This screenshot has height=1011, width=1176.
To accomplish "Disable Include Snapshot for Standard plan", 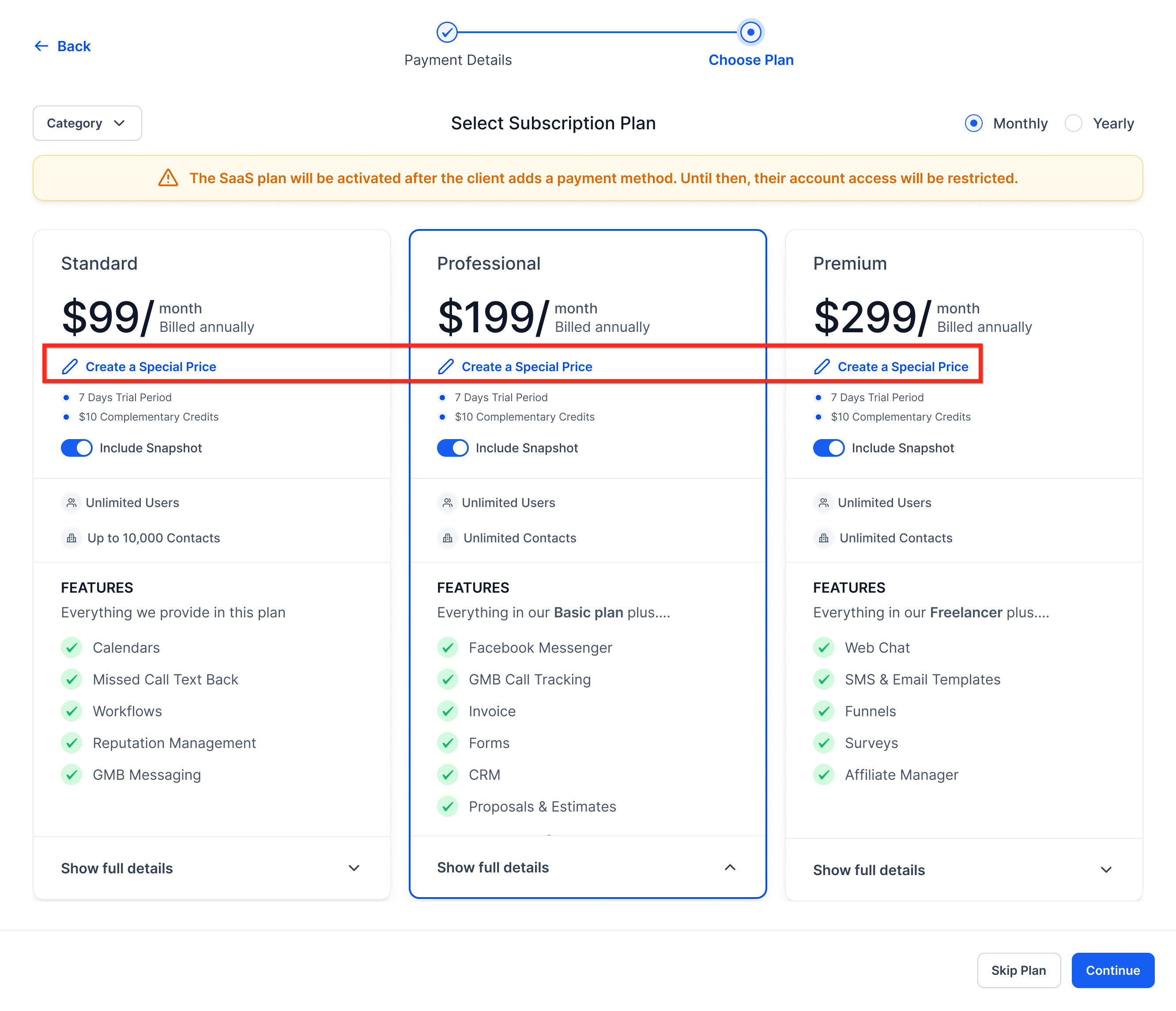I will point(77,448).
